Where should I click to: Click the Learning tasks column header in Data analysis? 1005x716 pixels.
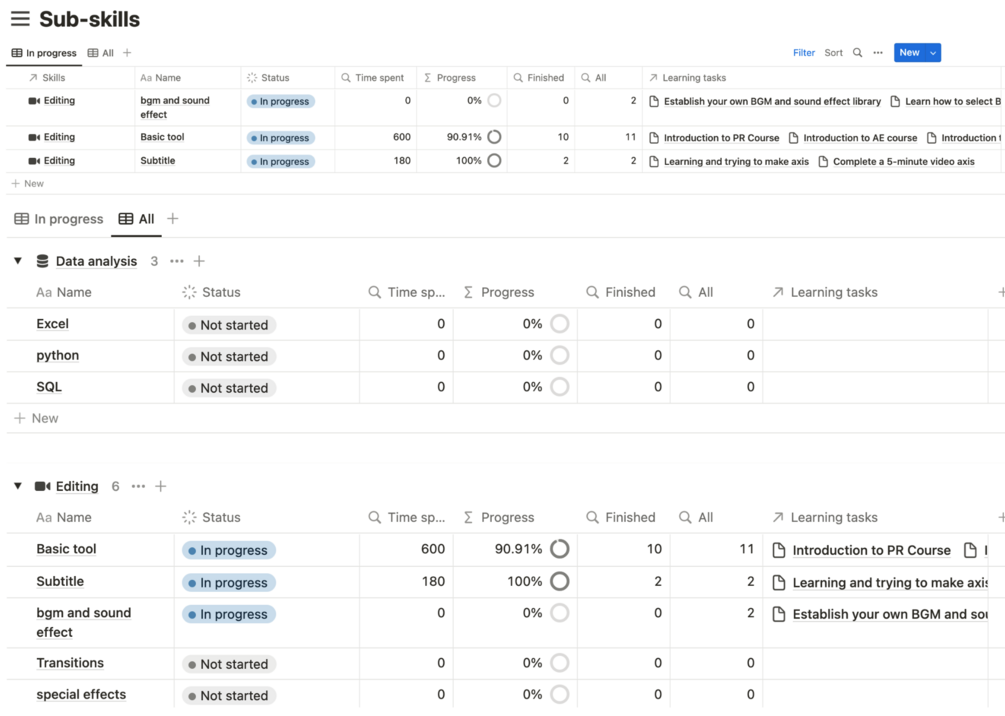pyautogui.click(x=833, y=292)
